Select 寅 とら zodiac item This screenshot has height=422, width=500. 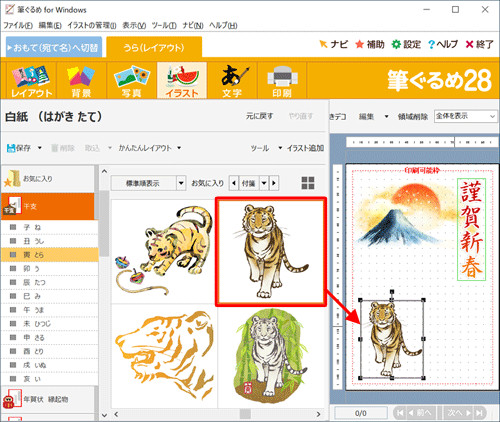click(x=50, y=255)
